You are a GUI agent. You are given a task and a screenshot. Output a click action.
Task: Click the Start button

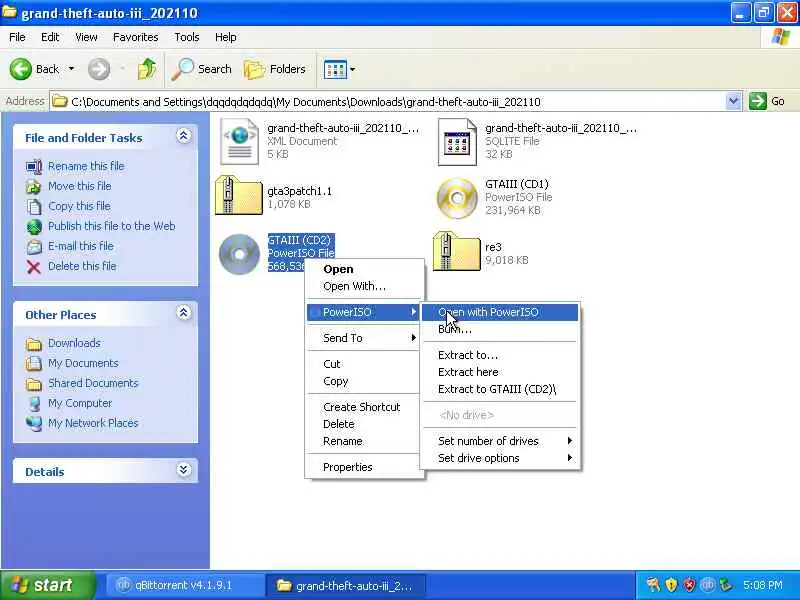click(48, 585)
